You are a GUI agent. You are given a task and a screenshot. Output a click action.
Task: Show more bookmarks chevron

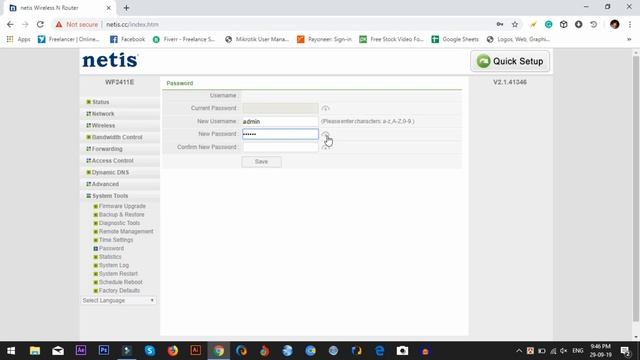[x=629, y=39]
